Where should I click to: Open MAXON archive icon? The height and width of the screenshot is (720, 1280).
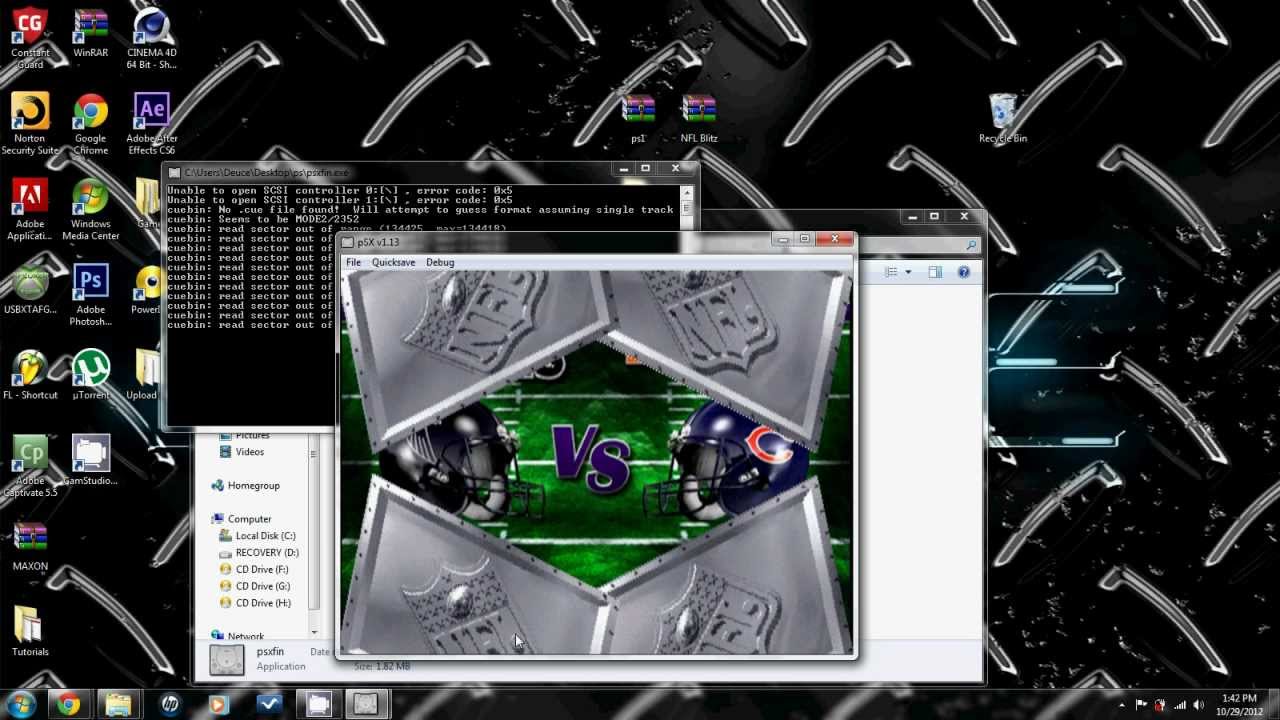click(30, 546)
